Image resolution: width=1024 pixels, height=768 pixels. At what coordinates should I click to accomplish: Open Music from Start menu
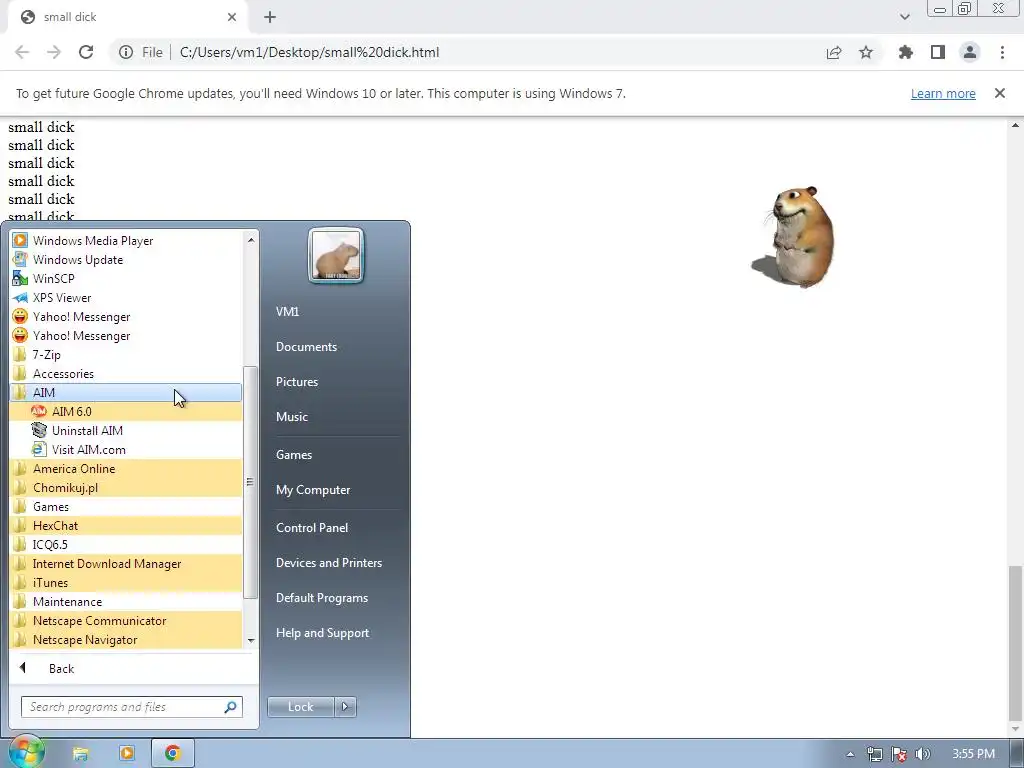tap(291, 417)
